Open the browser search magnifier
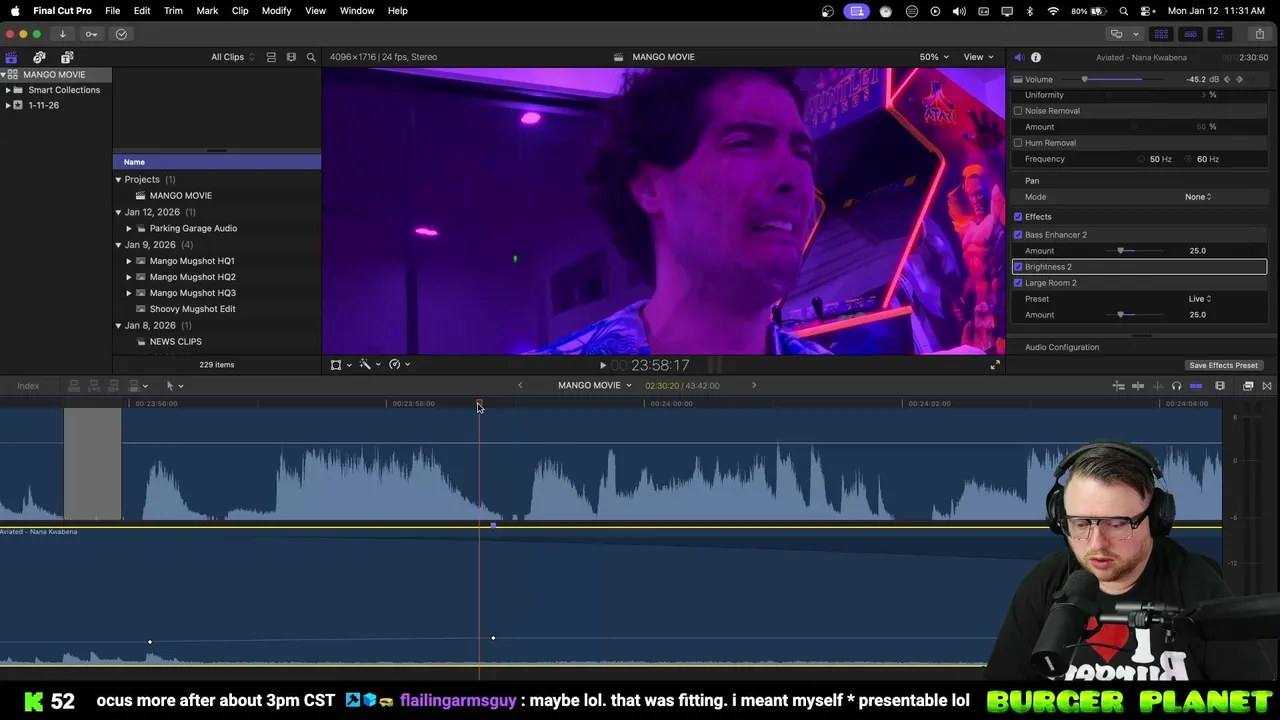 (x=311, y=57)
